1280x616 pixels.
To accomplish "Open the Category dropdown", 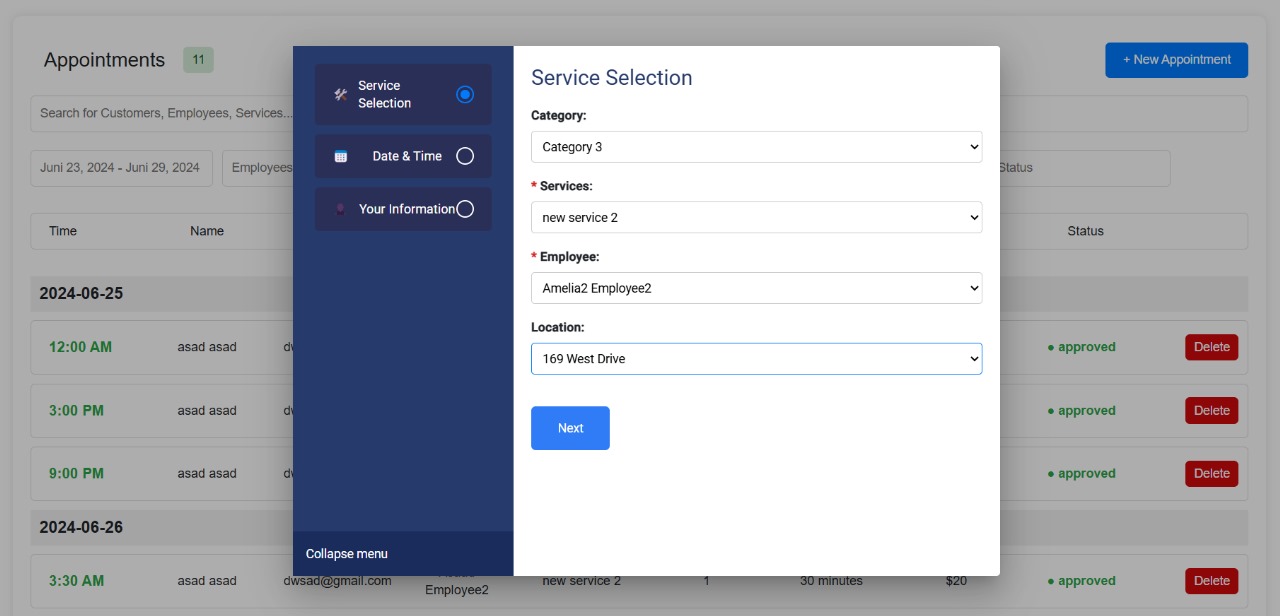I will [756, 146].
